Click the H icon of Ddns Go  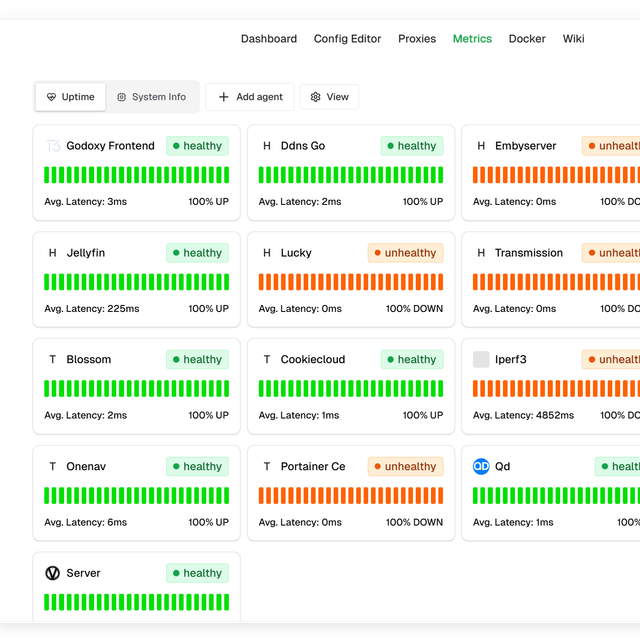[x=267, y=146]
